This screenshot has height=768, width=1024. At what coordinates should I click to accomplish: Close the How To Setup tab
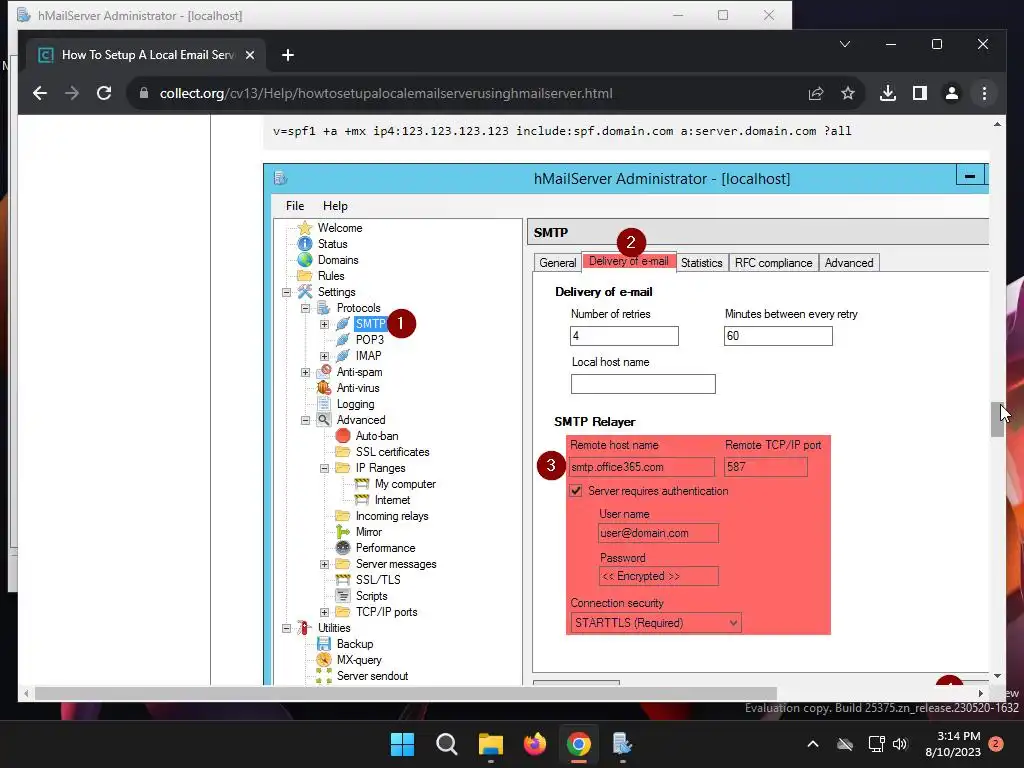[x=249, y=56]
